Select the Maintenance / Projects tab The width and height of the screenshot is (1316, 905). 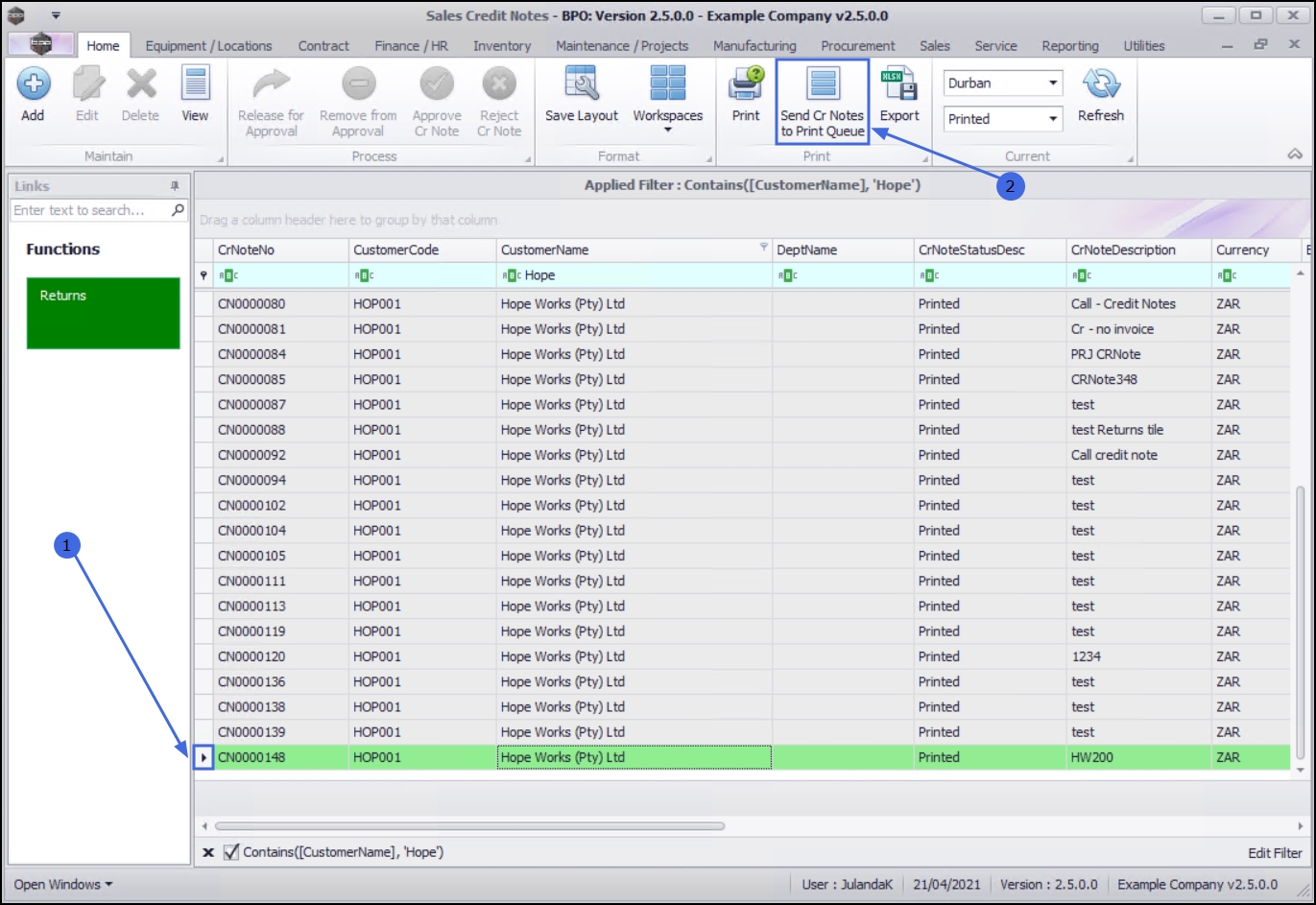(x=622, y=46)
